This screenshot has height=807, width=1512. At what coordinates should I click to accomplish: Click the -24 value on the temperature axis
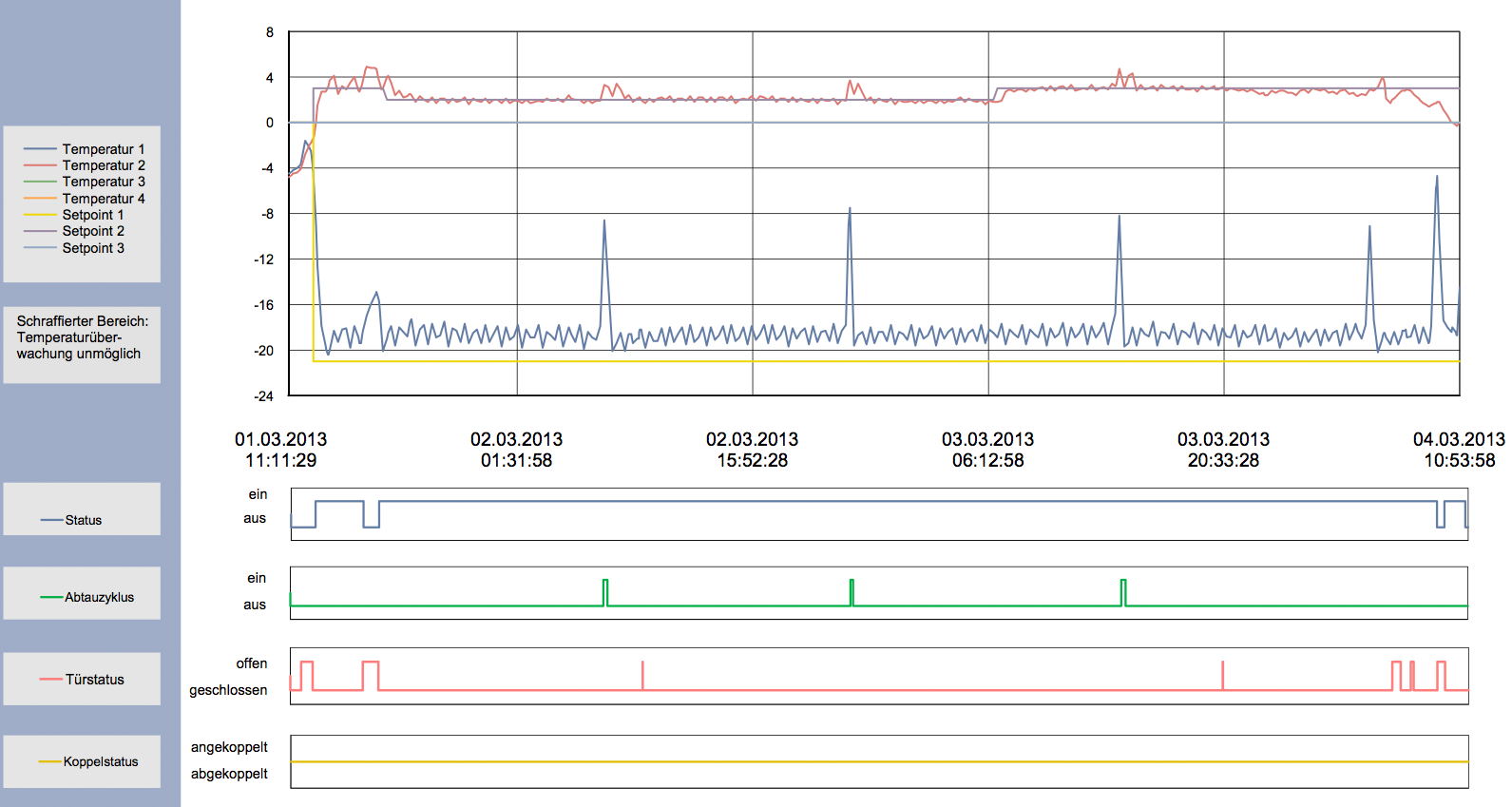click(263, 396)
